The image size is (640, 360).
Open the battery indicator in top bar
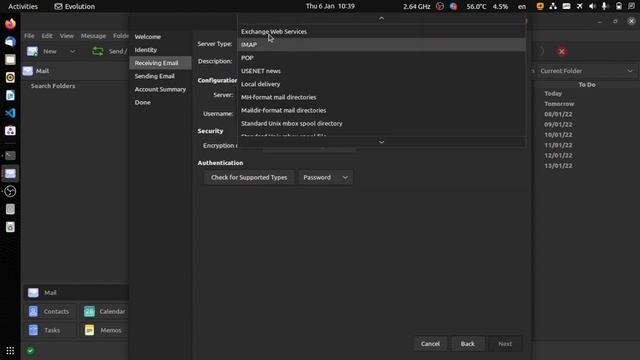[x=619, y=6]
